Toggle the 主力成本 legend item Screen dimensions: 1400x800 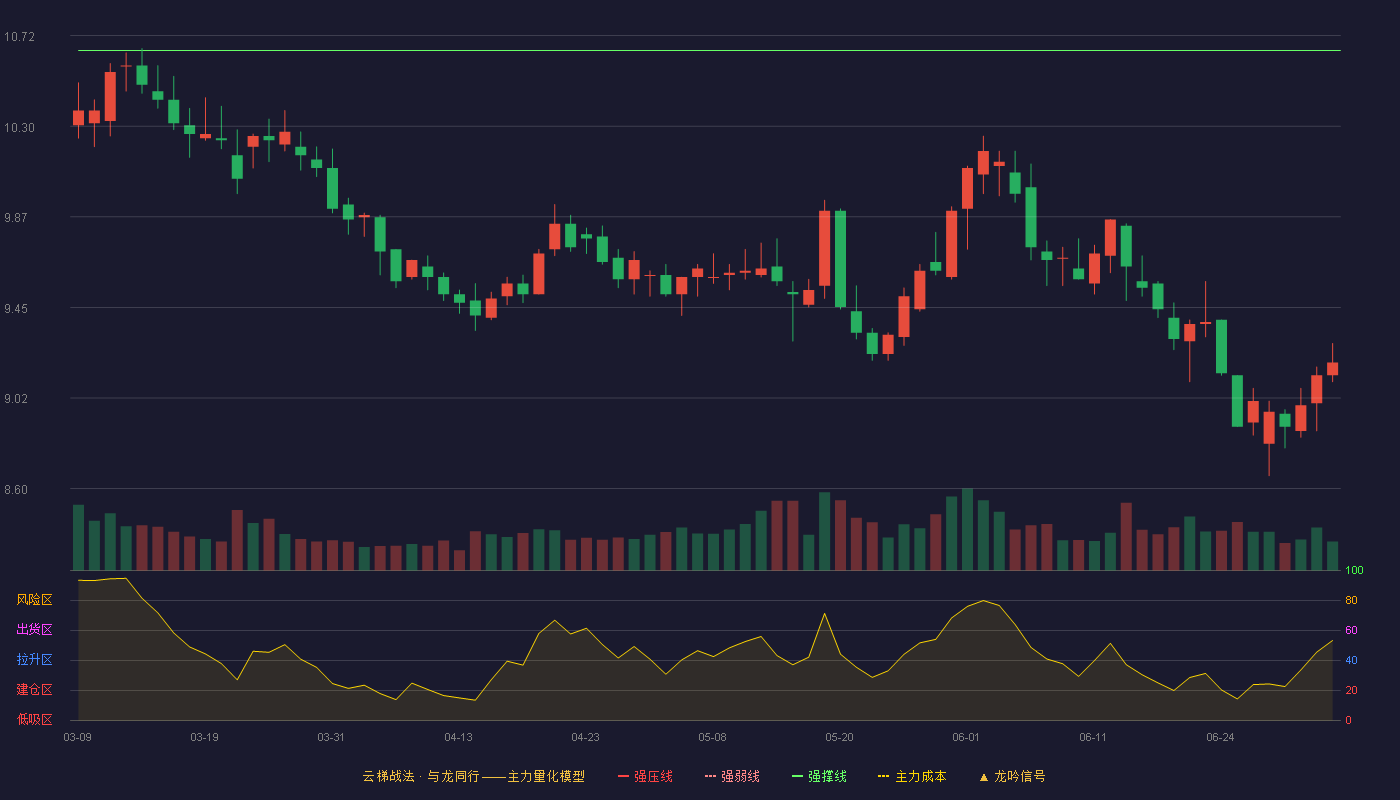(x=912, y=776)
